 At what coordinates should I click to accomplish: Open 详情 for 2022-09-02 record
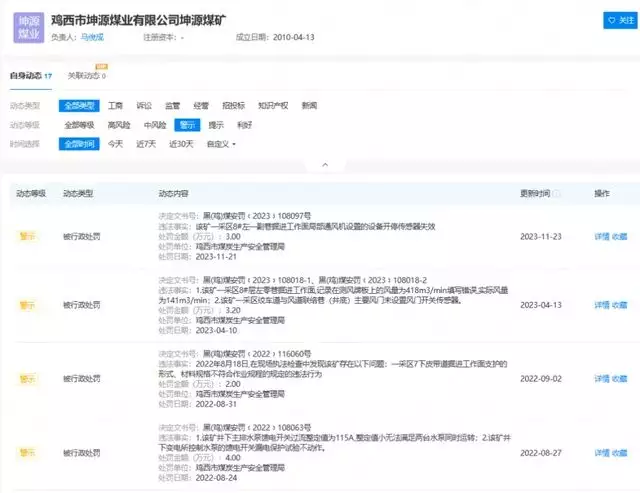point(602,379)
